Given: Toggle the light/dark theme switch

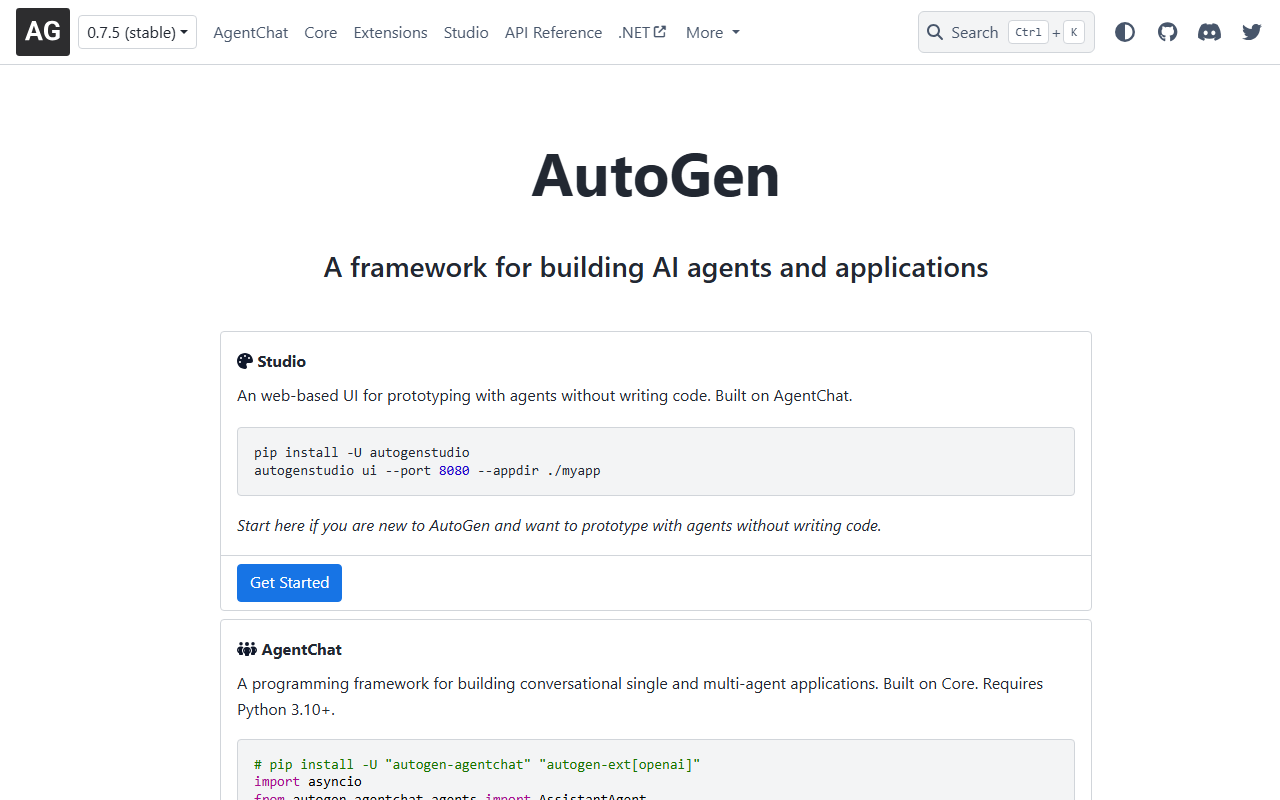Looking at the screenshot, I should click(x=1125, y=32).
